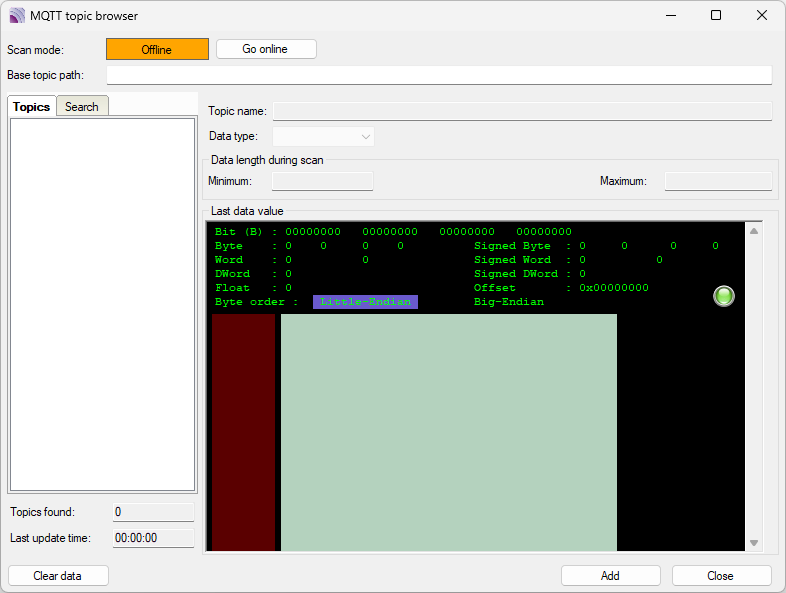
Task: Click the MQTT topic browser app icon
Action: 17,16
